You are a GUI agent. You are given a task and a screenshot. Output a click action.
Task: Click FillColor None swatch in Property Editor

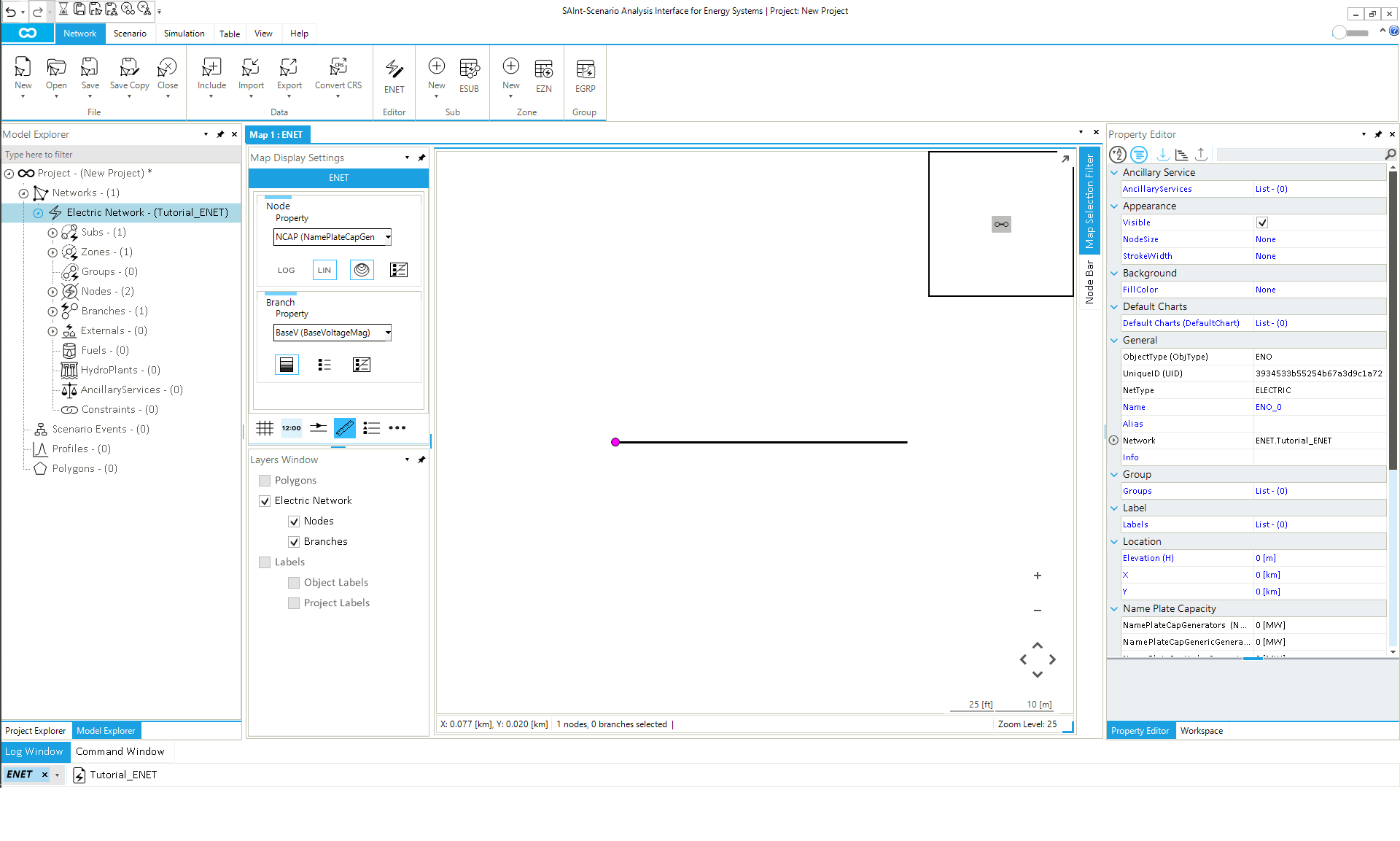click(x=1266, y=289)
